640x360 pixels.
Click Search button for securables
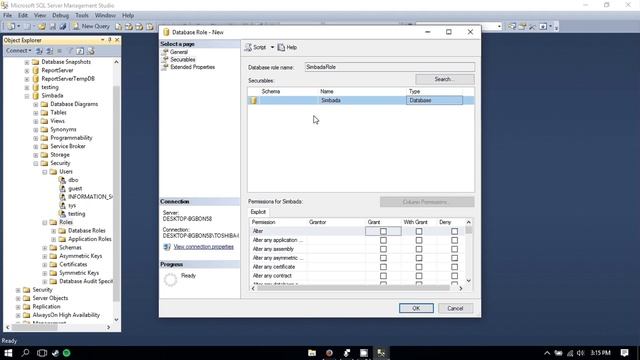[x=444, y=79]
